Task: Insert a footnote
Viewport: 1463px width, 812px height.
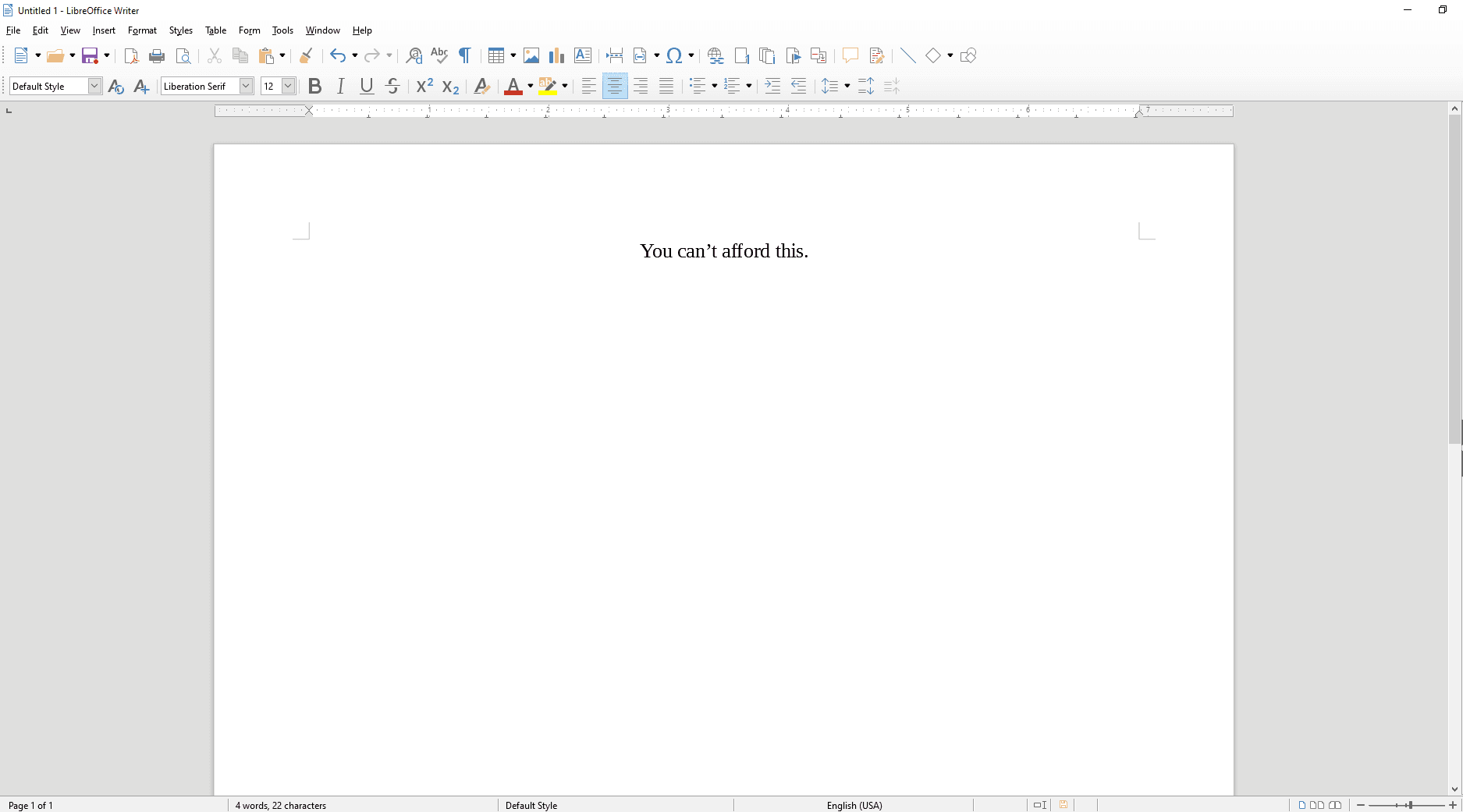Action: point(741,55)
